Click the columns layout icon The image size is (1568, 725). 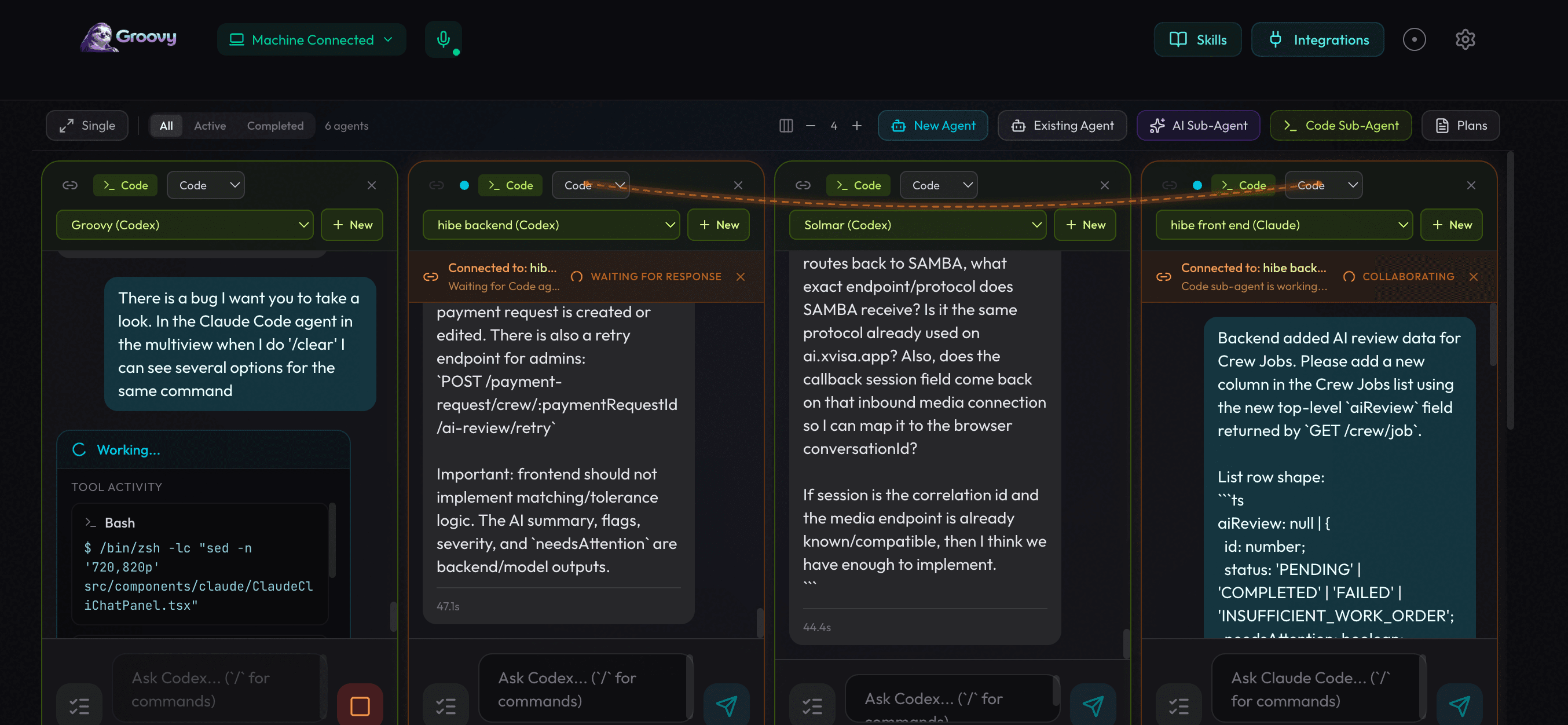coord(786,126)
